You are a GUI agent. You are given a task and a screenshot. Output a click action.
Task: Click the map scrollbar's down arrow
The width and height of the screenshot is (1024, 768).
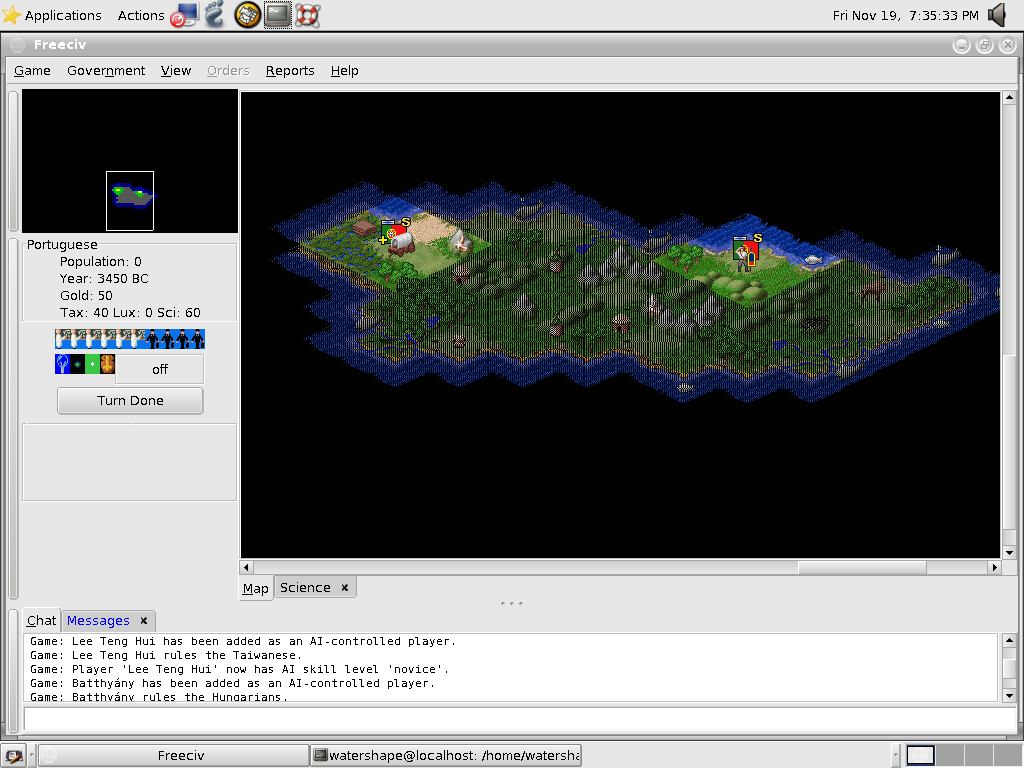[1009, 552]
